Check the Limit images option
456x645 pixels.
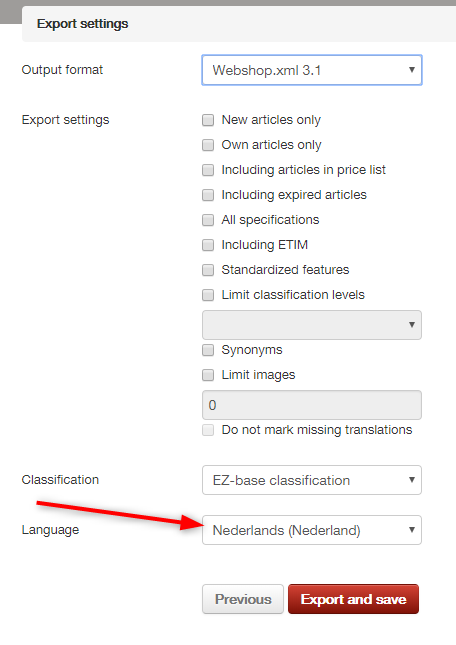[208, 375]
